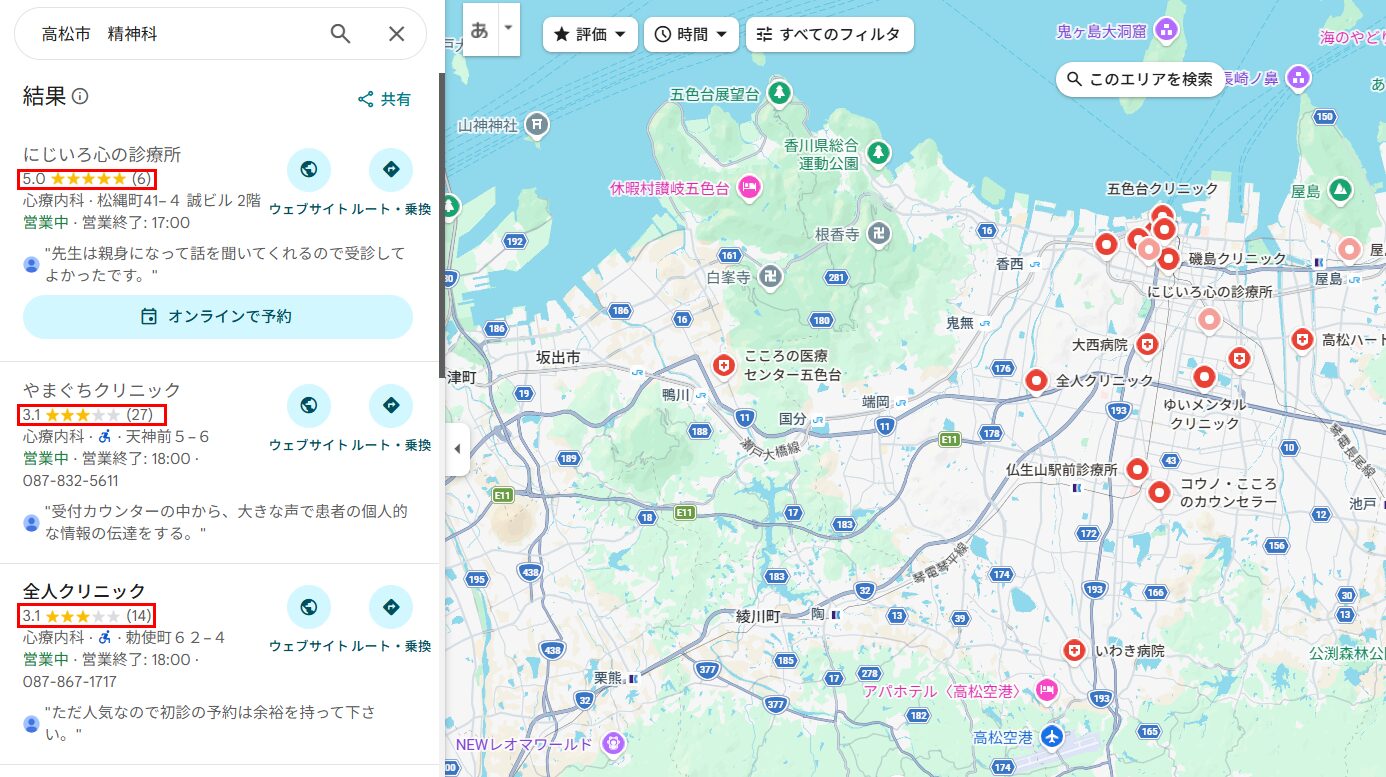Click the あ input method icon above the map

[482, 29]
